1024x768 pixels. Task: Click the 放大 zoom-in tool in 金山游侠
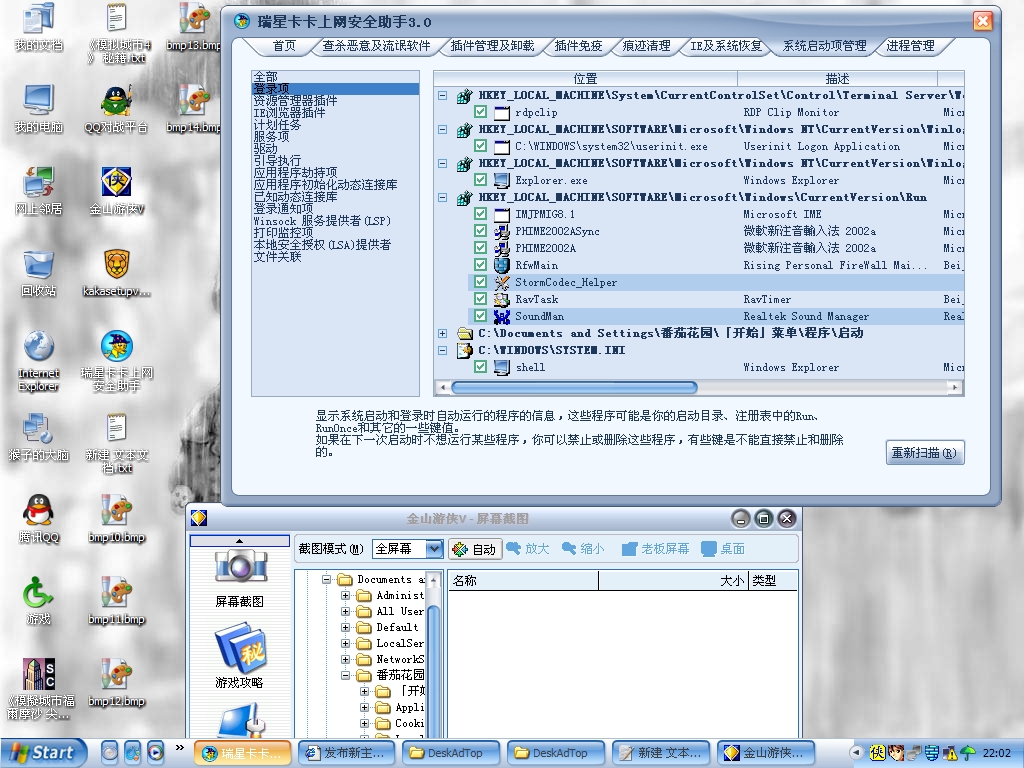coord(528,549)
